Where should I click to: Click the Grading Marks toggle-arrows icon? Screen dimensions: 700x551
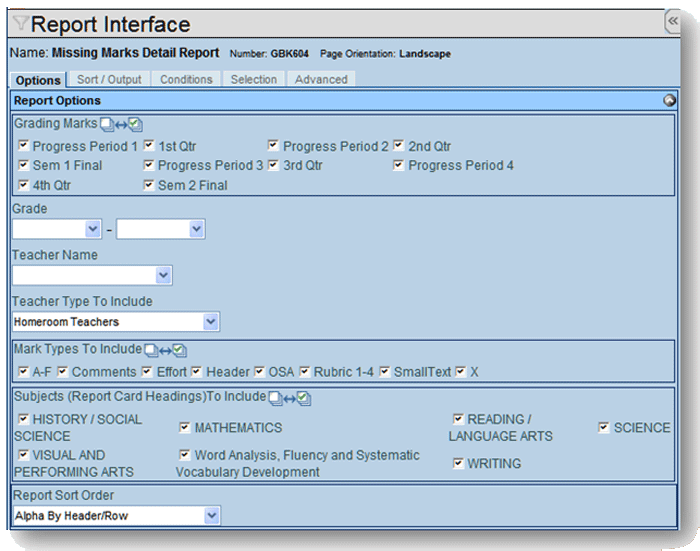[x=121, y=125]
